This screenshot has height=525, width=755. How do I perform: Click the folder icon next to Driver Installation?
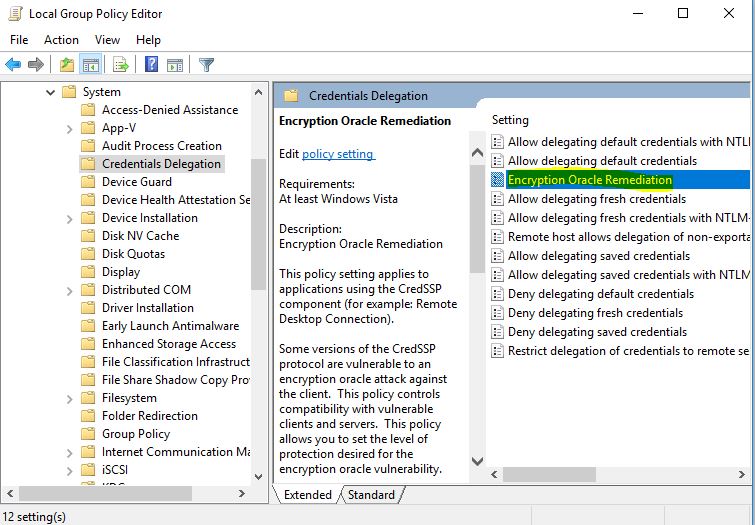pos(88,308)
